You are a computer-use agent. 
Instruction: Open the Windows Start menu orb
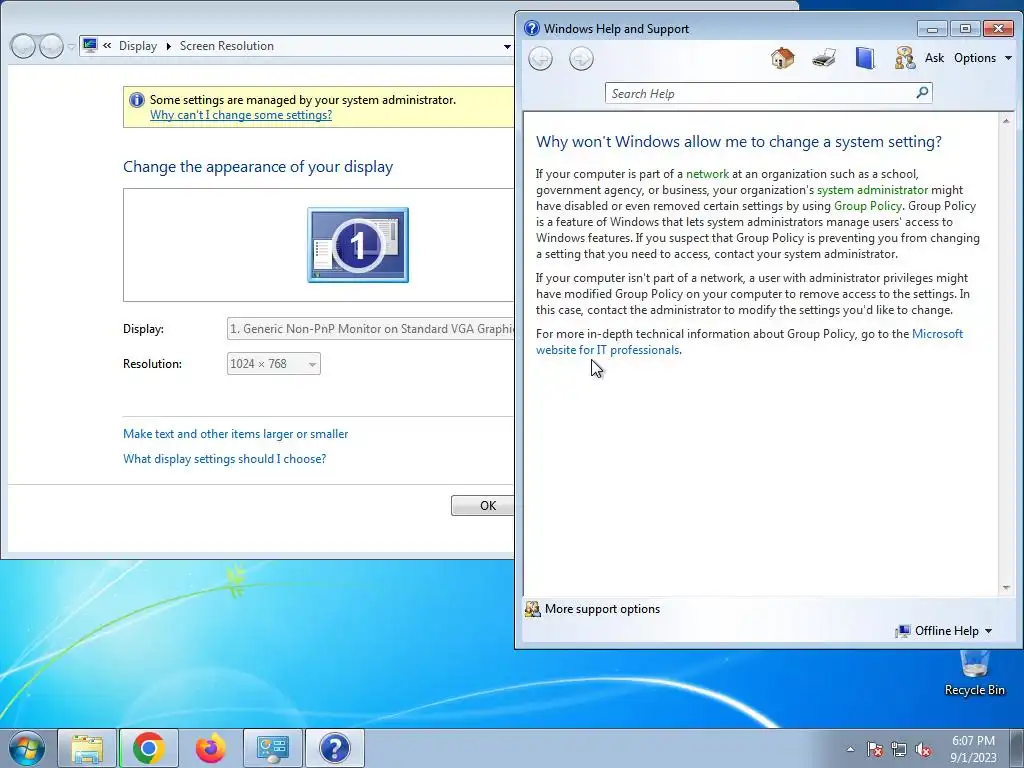27,748
